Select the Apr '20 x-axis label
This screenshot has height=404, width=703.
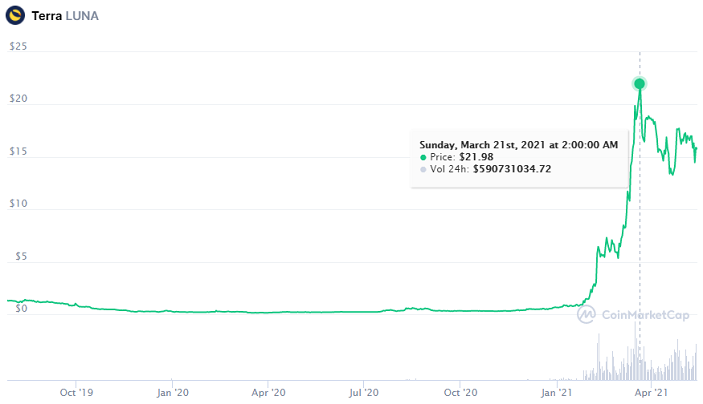tap(268, 393)
